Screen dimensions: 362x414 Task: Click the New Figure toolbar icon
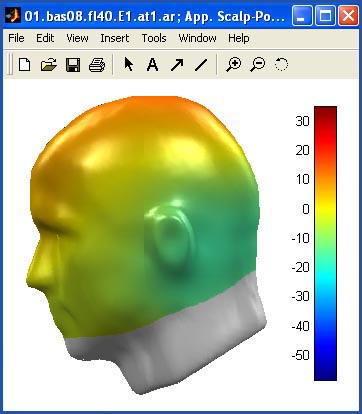pos(25,64)
